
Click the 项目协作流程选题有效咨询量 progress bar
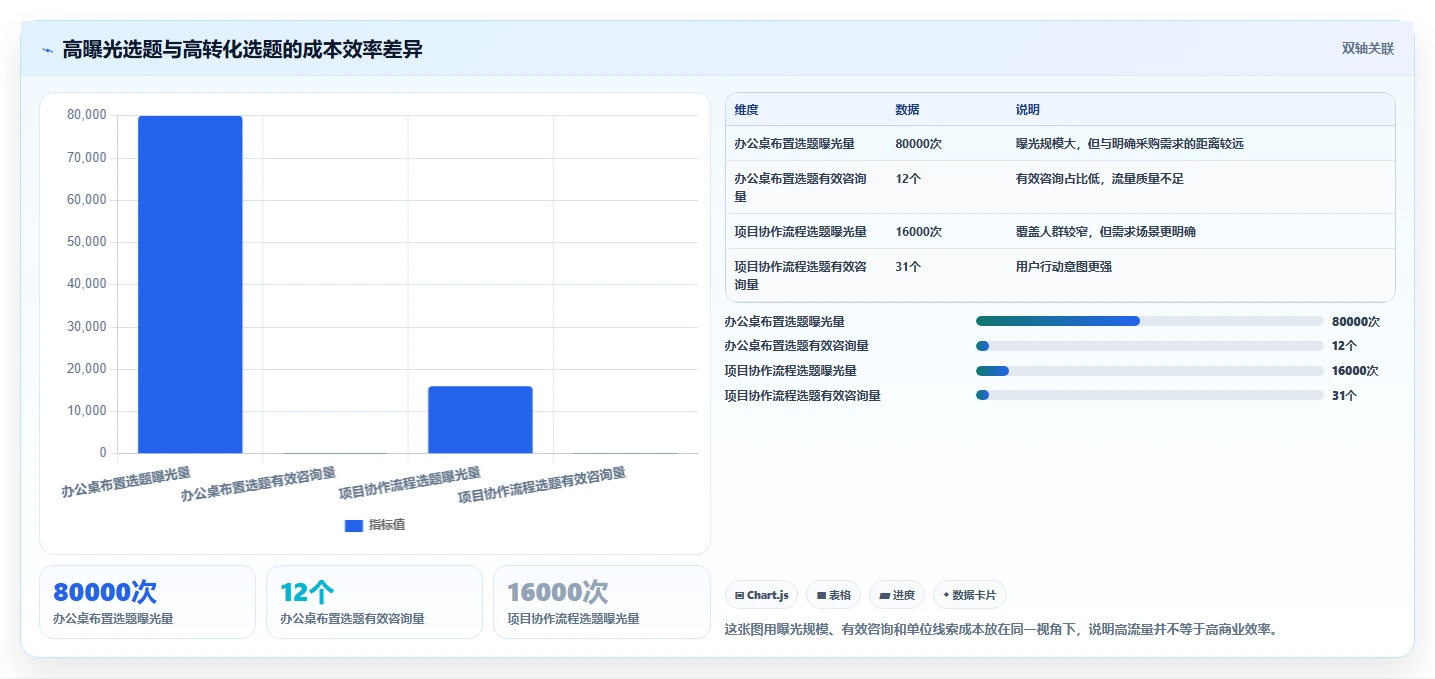tap(1150, 395)
